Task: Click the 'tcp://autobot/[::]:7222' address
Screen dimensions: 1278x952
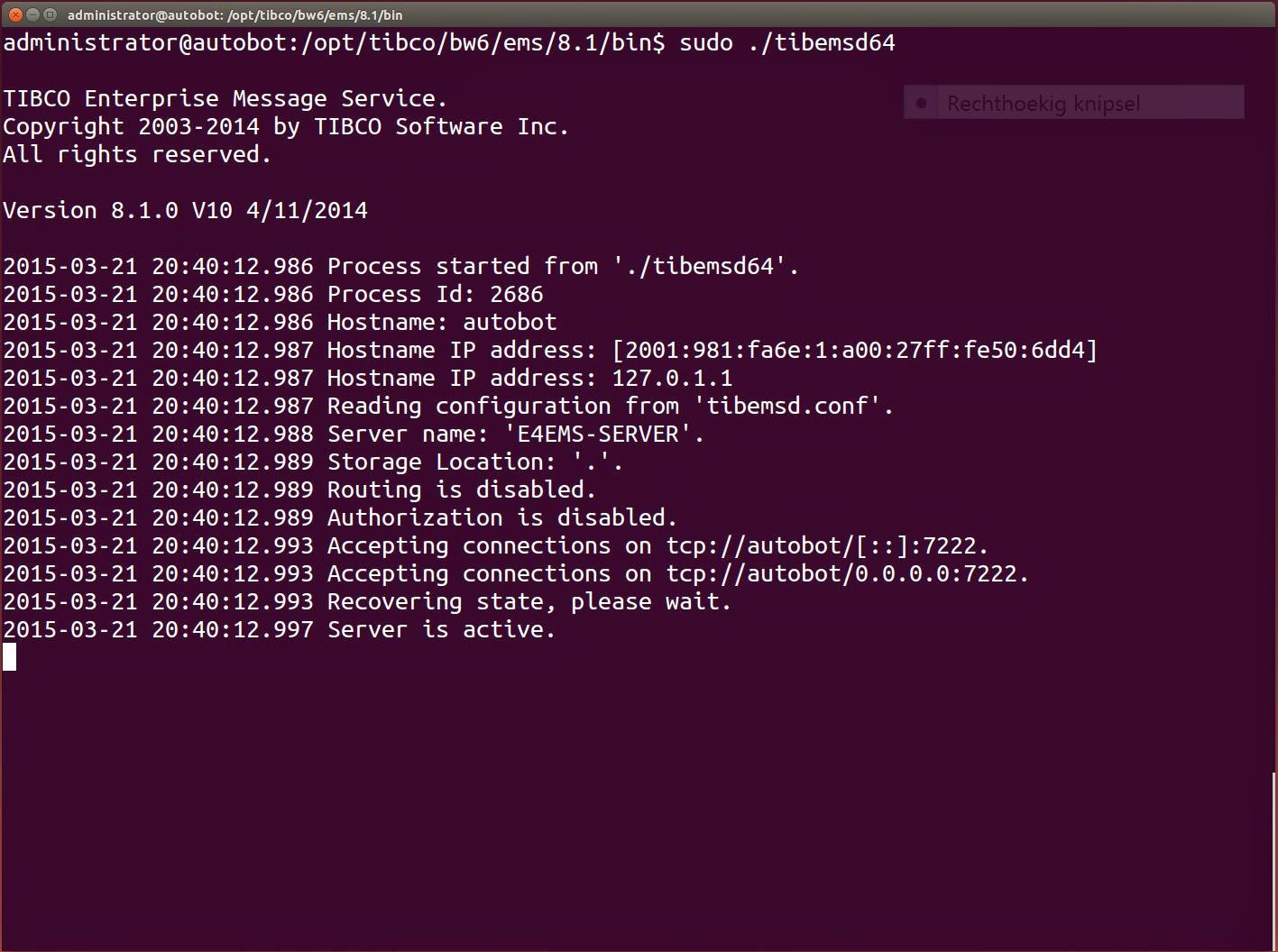Action: pyautogui.click(x=822, y=545)
